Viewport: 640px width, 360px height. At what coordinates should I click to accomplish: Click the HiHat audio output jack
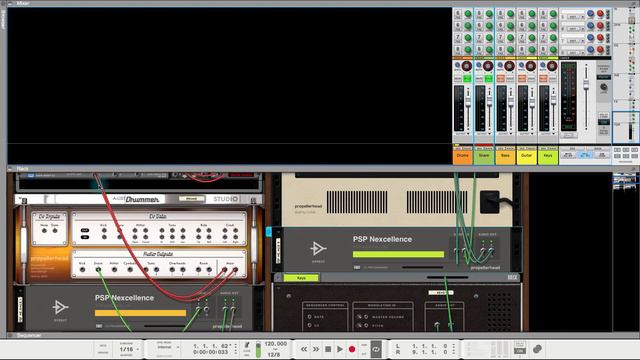(x=114, y=269)
